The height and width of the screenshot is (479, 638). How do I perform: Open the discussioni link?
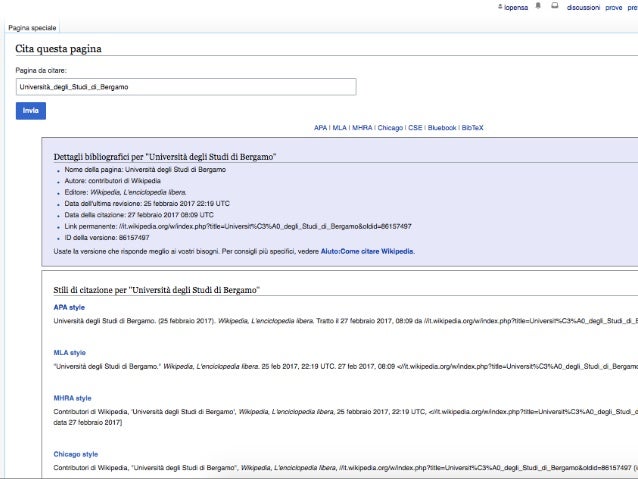(x=583, y=7)
